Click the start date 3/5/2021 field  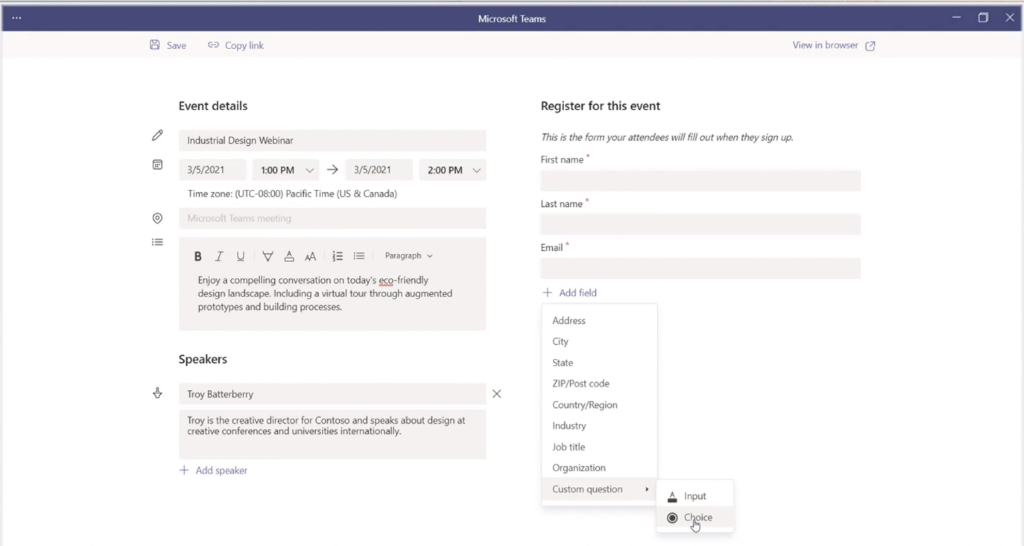tap(212, 170)
